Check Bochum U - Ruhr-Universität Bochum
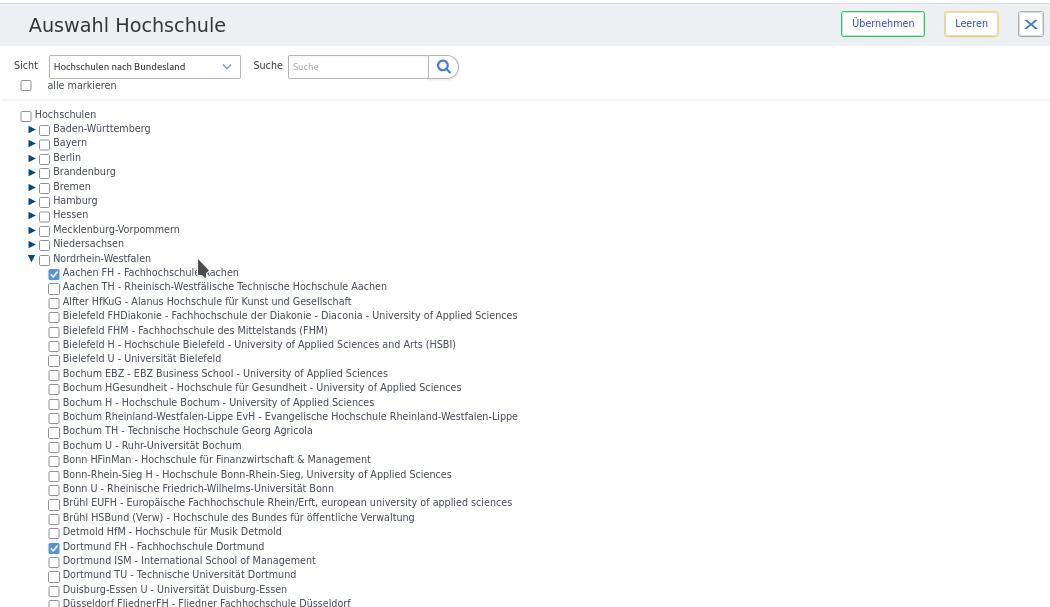 pos(54,447)
